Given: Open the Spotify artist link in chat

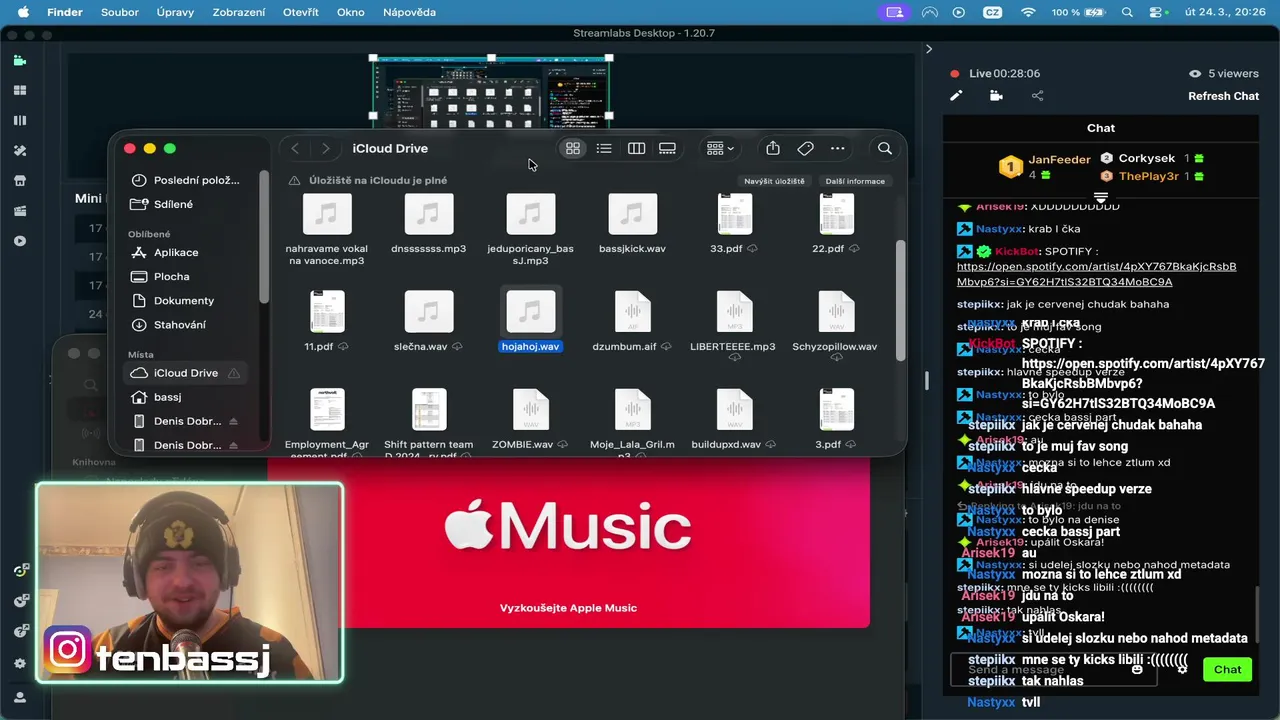Looking at the screenshot, I should pyautogui.click(x=1096, y=274).
